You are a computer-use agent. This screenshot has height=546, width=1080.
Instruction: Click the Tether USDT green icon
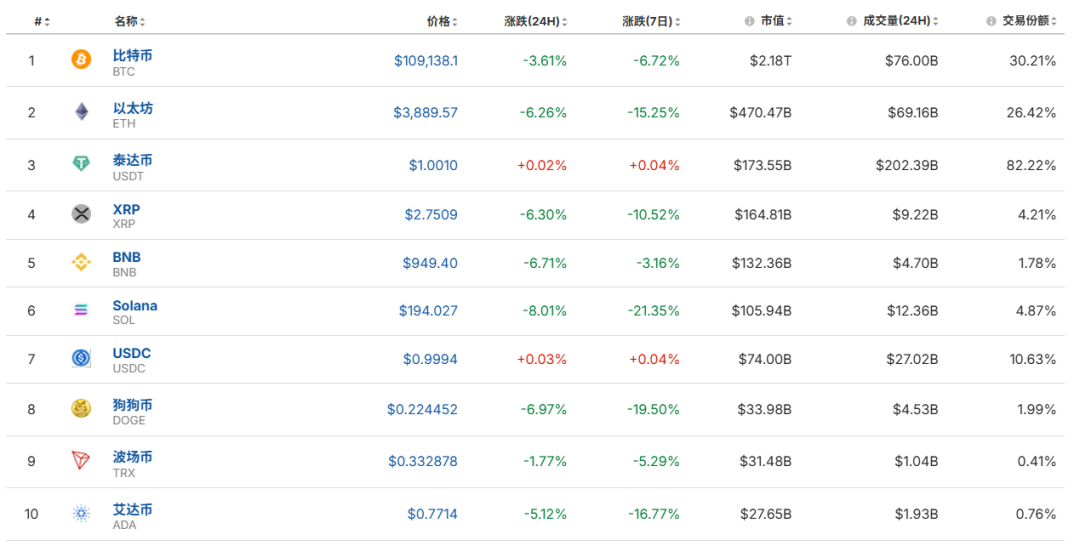[81, 164]
